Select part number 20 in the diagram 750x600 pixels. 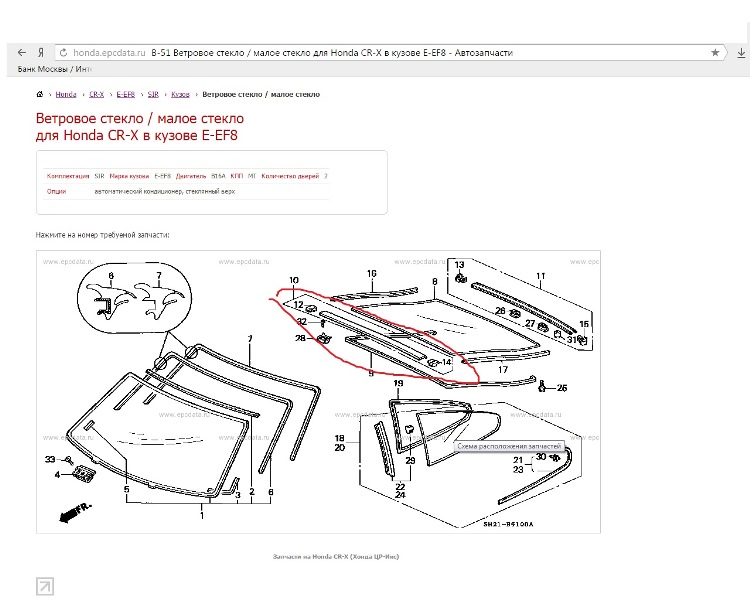click(339, 448)
